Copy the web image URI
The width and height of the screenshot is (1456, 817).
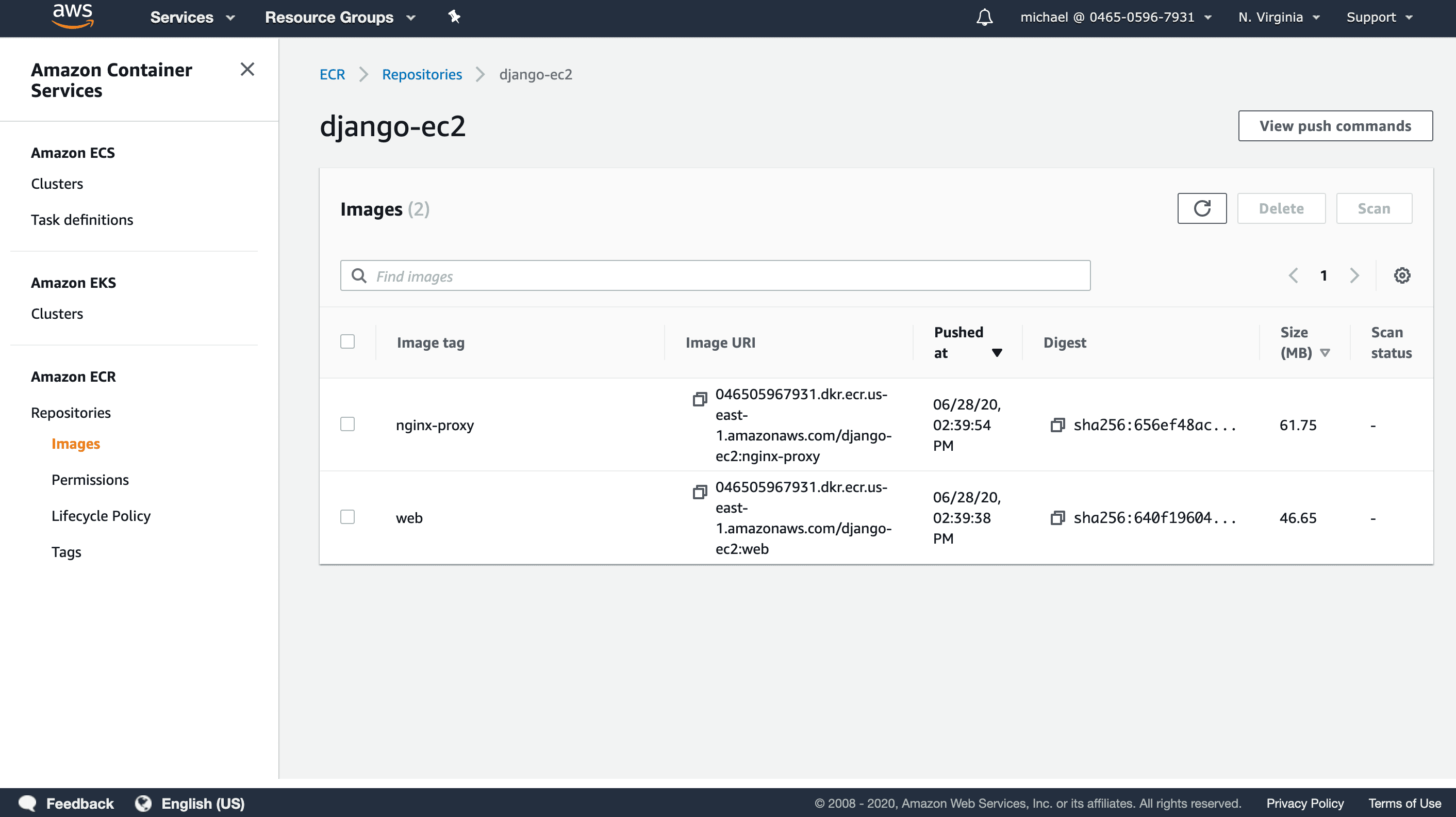[x=700, y=492]
